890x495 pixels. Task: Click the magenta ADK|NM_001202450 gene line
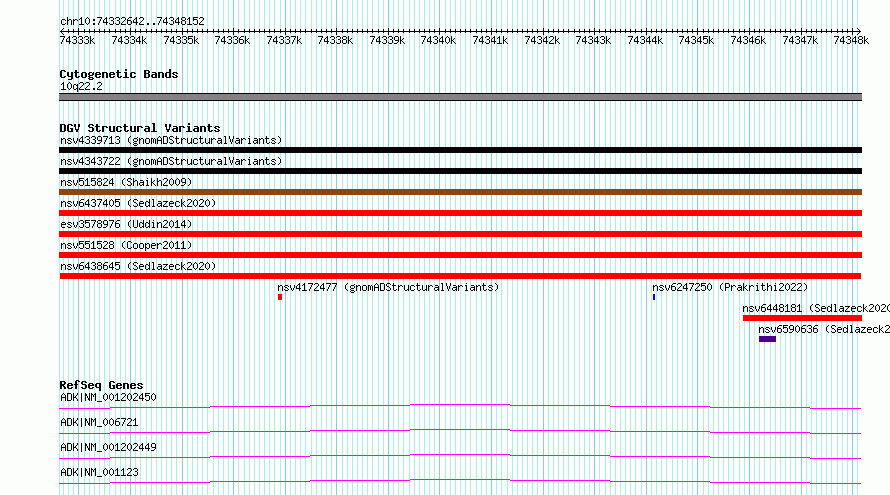pyautogui.click(x=460, y=406)
